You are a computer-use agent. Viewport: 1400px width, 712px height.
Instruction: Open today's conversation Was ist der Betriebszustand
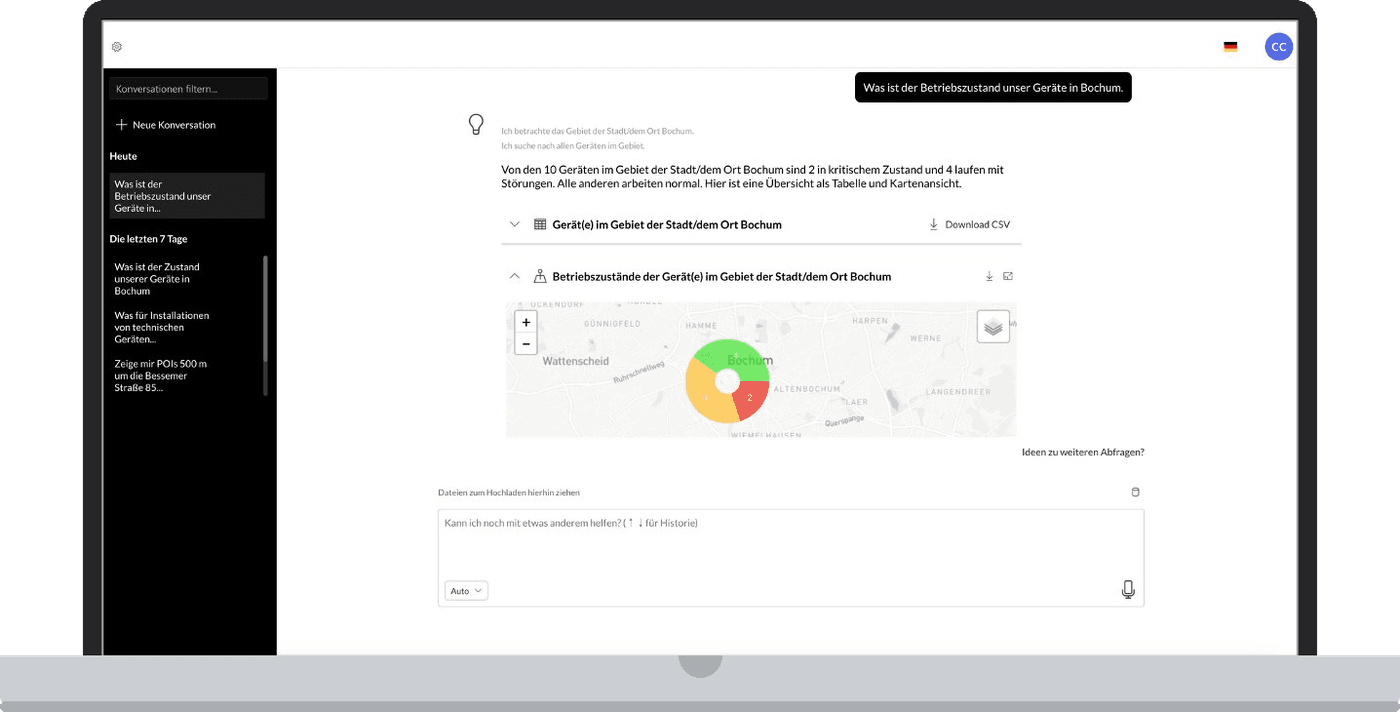click(x=187, y=196)
